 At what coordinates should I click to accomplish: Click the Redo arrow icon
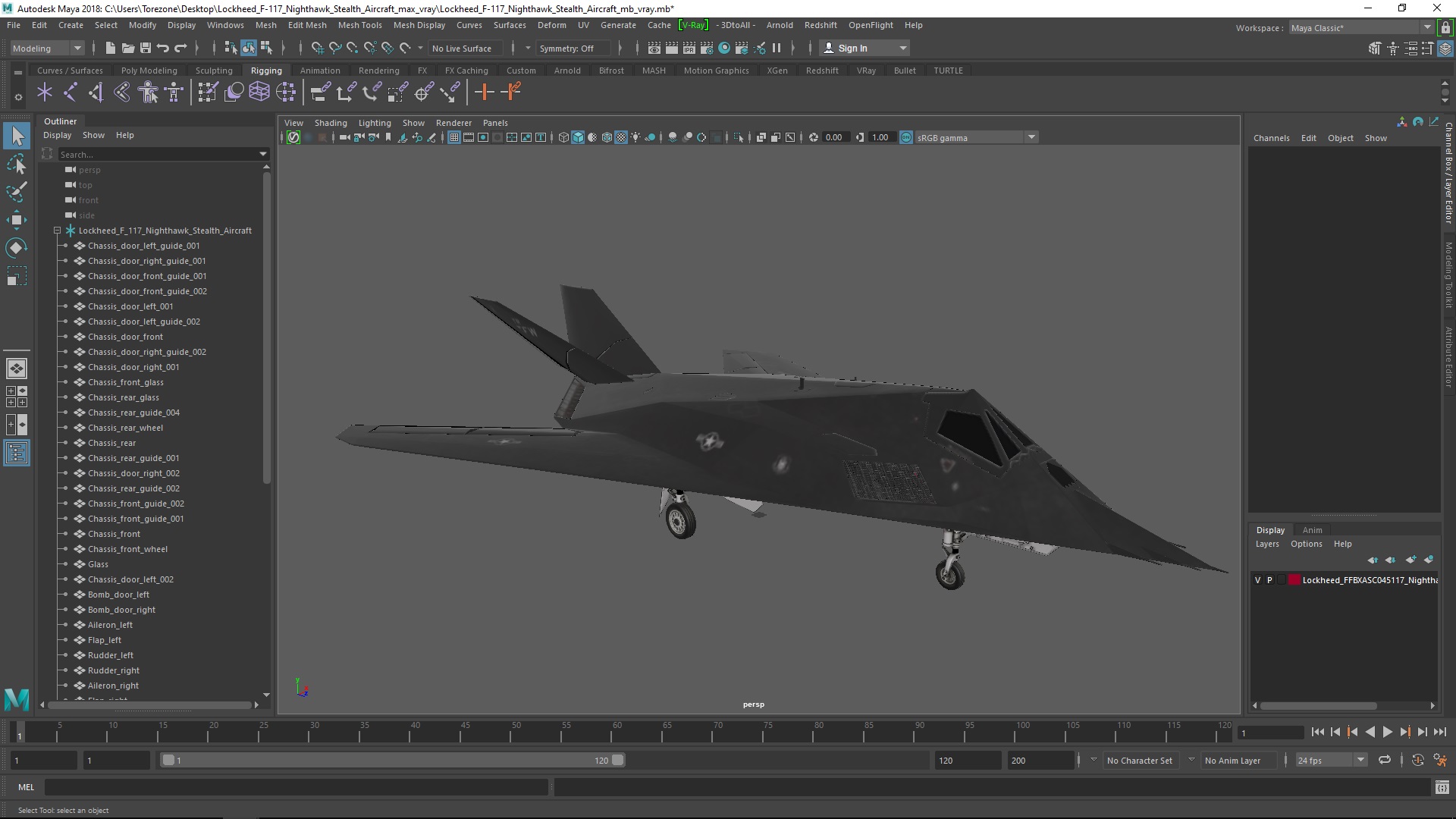coord(180,48)
